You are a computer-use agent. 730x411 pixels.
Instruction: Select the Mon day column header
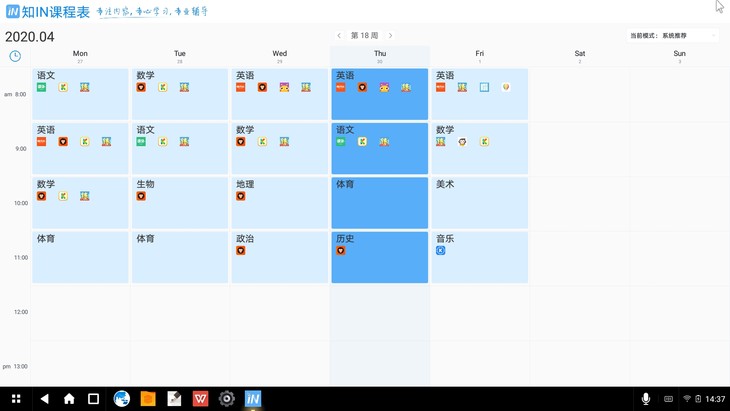[x=80, y=56]
